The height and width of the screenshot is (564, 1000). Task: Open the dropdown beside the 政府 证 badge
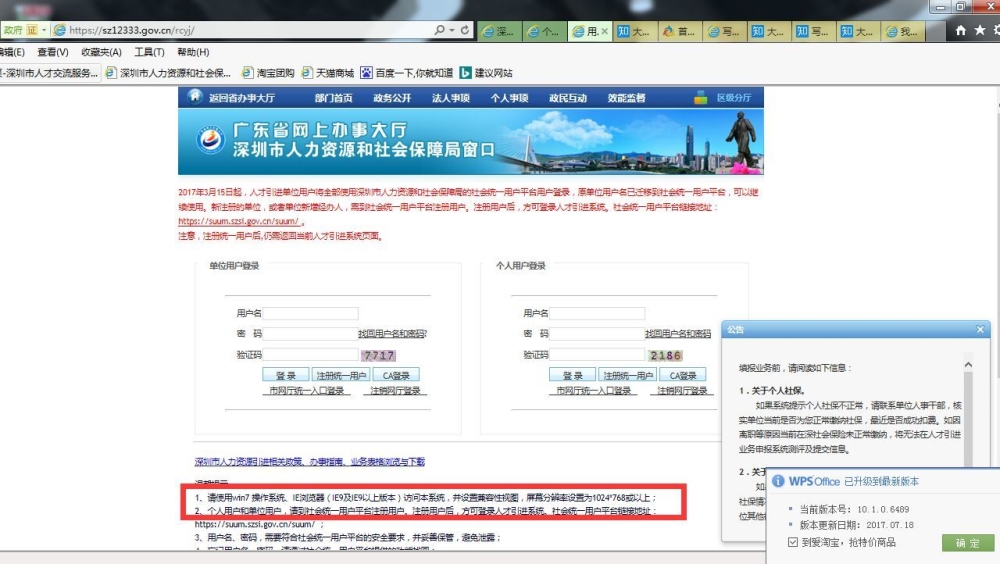point(44,30)
